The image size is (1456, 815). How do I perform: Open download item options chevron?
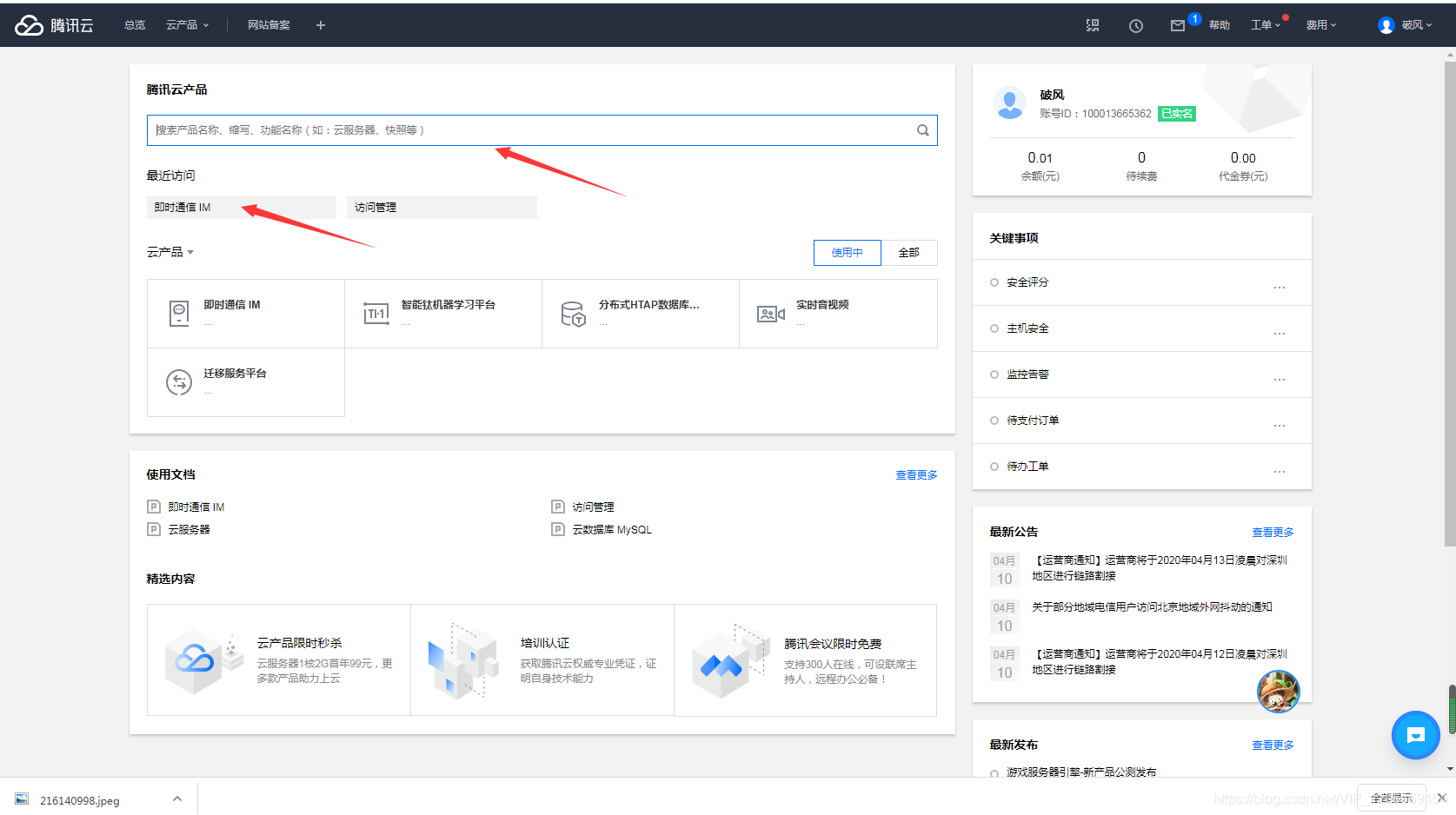[x=177, y=798]
